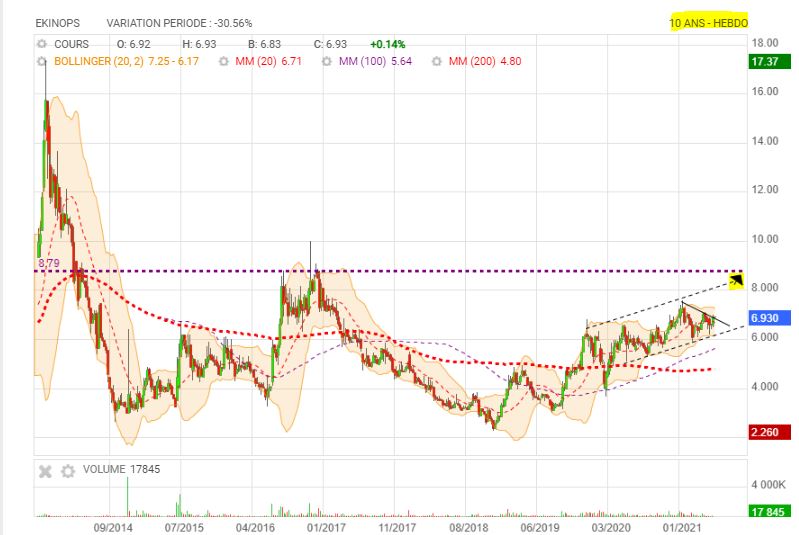Click the 11/2017 date axis label

point(397,528)
